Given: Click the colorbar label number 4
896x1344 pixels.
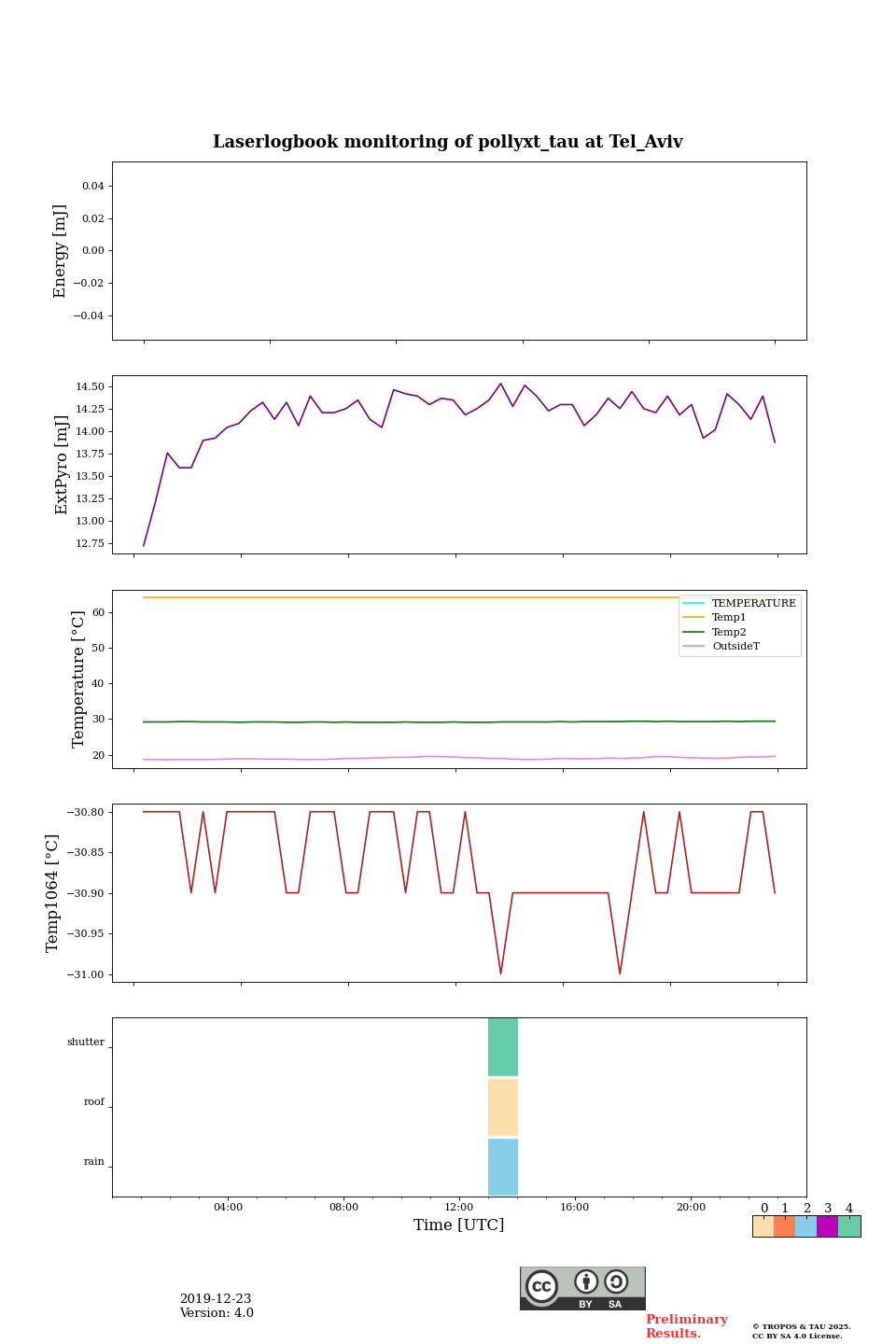Looking at the screenshot, I should tap(849, 1209).
